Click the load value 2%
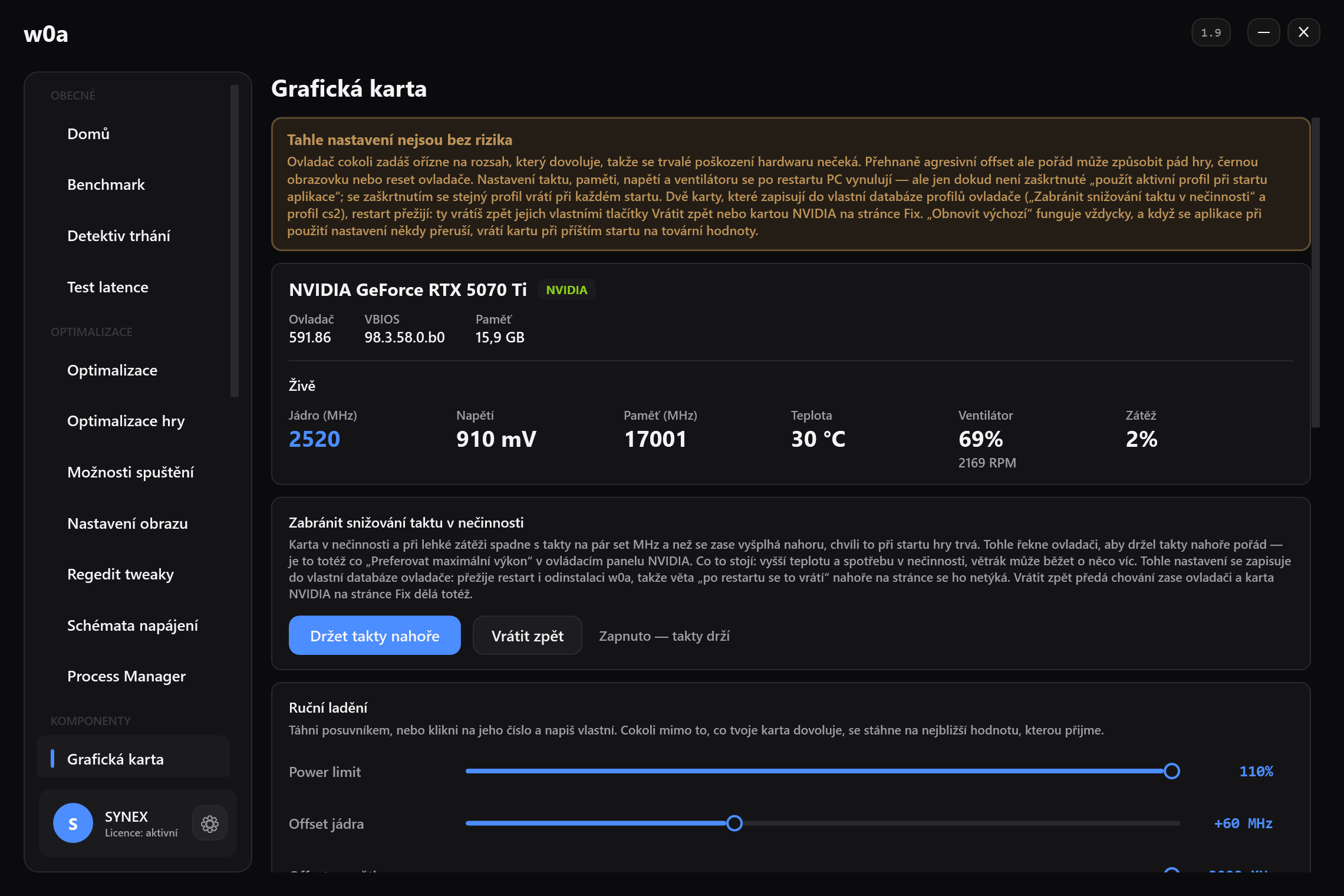The width and height of the screenshot is (1344, 896). pyautogui.click(x=1142, y=439)
